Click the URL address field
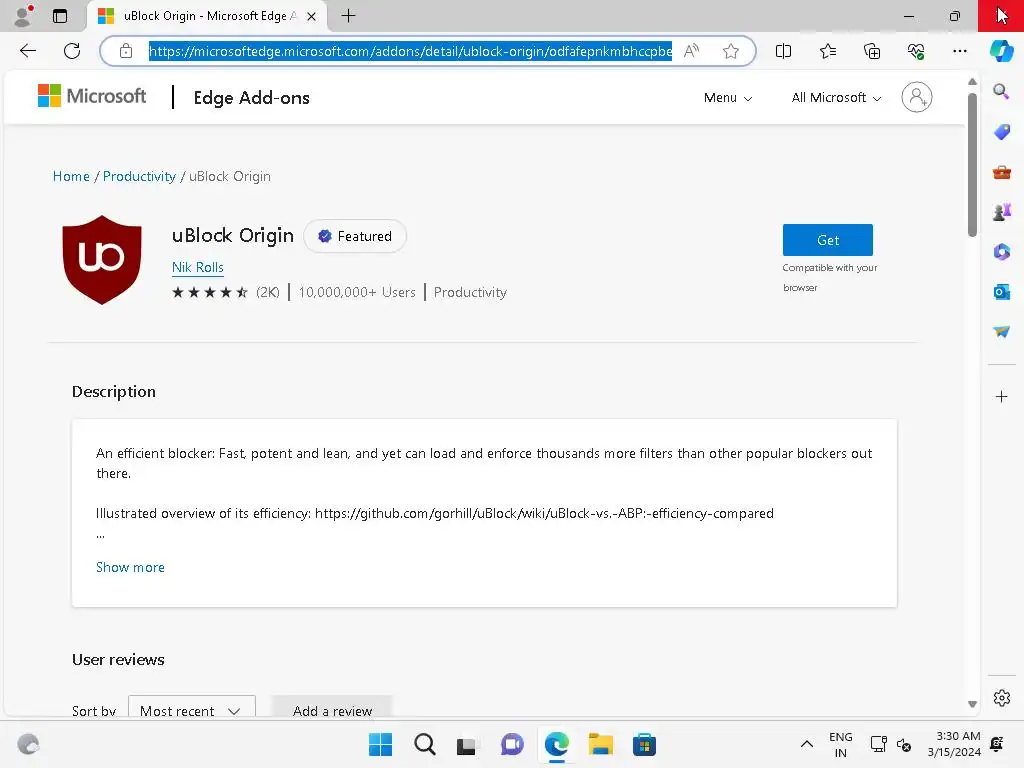Viewport: 1024px width, 768px height. (410, 51)
